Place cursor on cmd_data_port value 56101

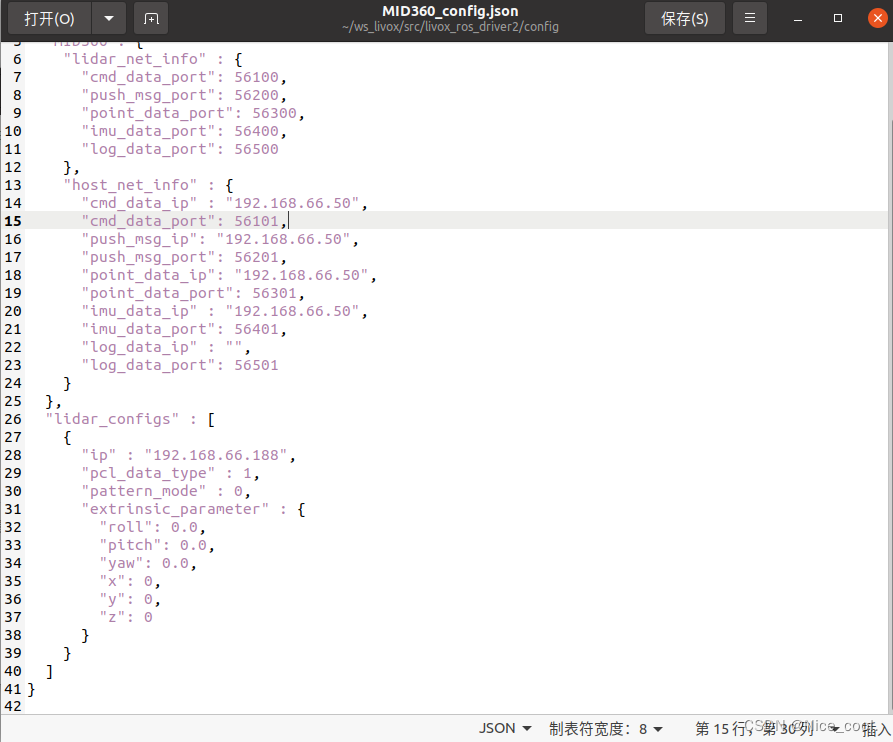point(258,221)
